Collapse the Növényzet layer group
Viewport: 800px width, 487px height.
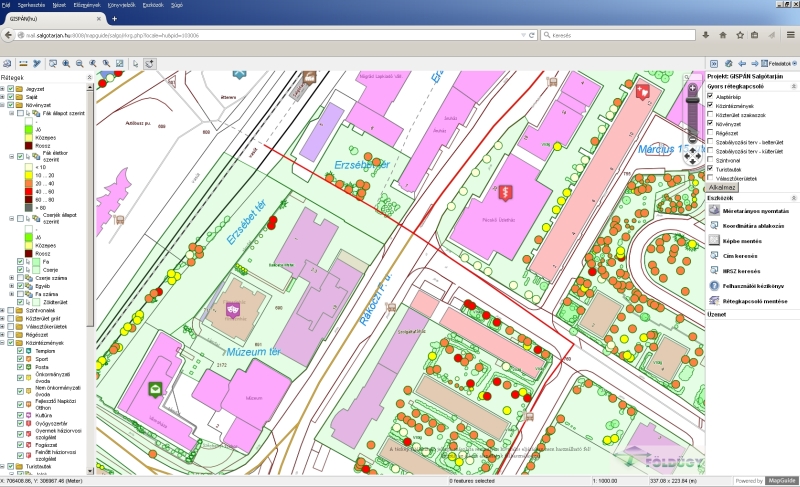pyautogui.click(x=3, y=104)
